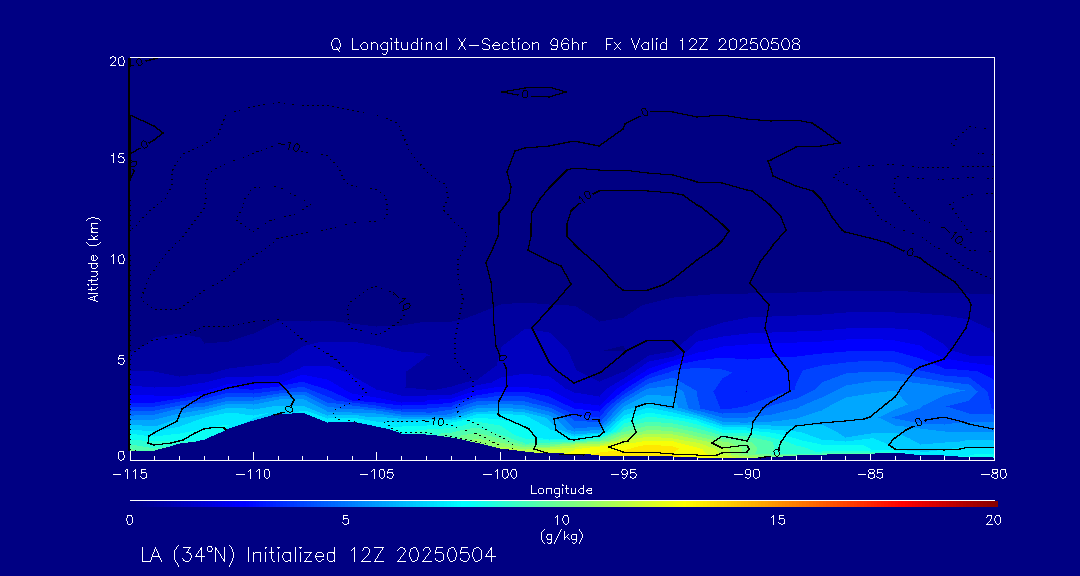Click the colorbar scale label "5"
1080x576 pixels.
[346, 520]
